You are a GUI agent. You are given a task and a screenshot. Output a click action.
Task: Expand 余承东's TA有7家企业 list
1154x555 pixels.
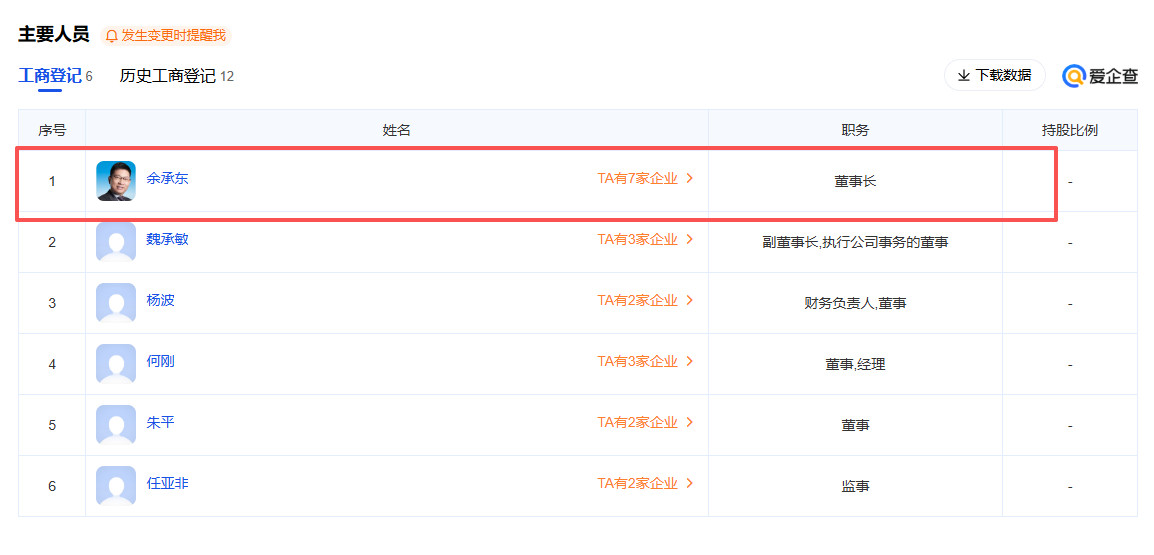pyautogui.click(x=645, y=179)
